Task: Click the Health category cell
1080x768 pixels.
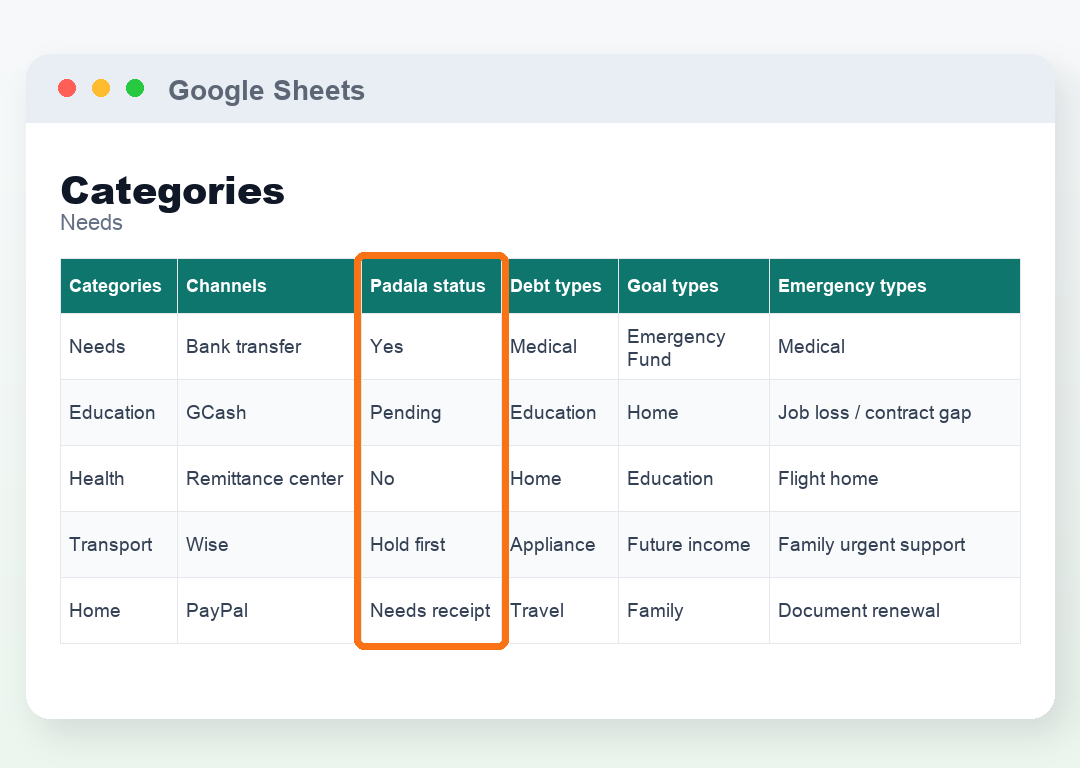Action: (119, 479)
